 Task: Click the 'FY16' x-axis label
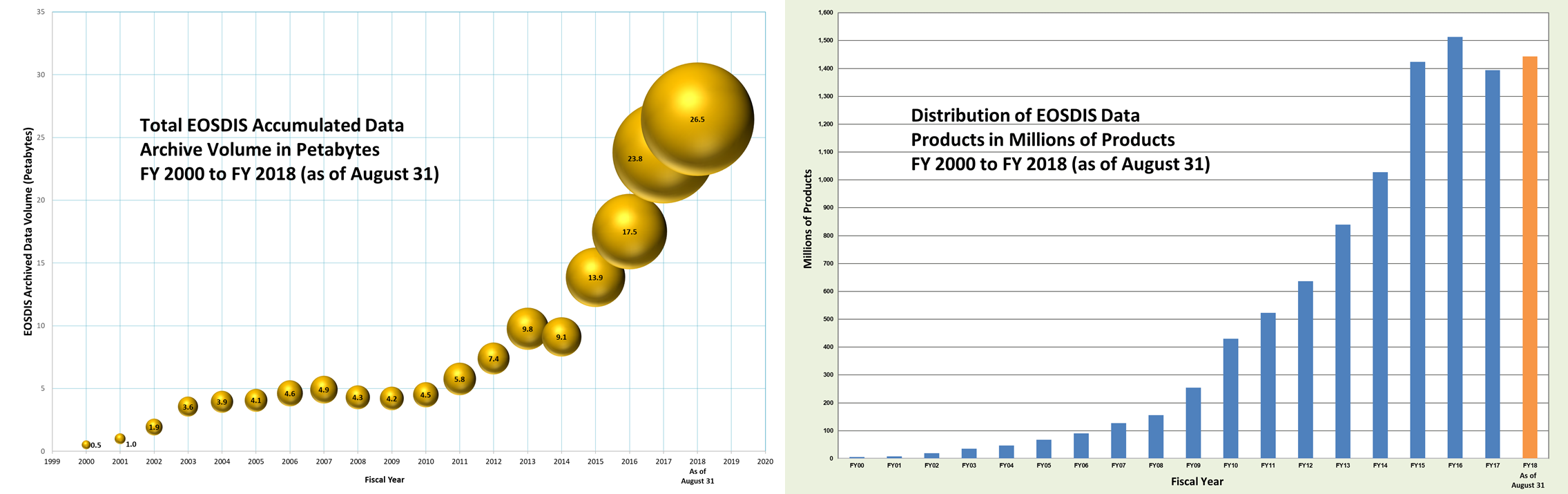(1455, 466)
